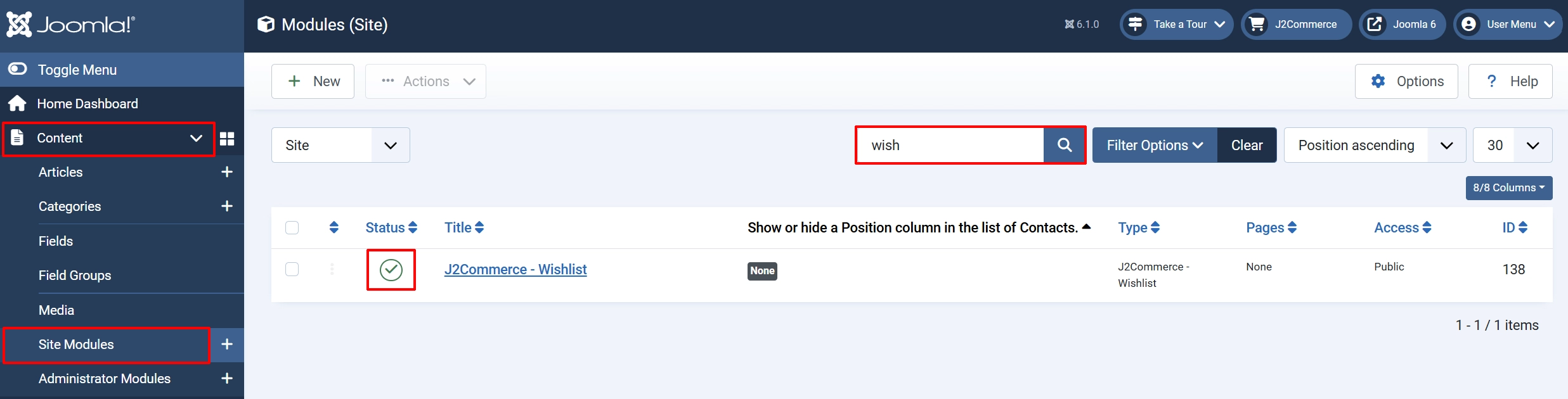Viewport: 1568px width, 399px height.
Task: Open Content dashboard grid icon
Action: click(227, 138)
